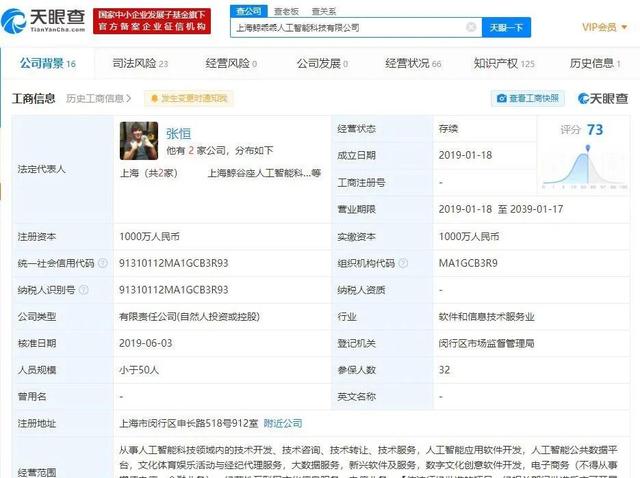Click the approval date 2019-06-03

(146, 343)
